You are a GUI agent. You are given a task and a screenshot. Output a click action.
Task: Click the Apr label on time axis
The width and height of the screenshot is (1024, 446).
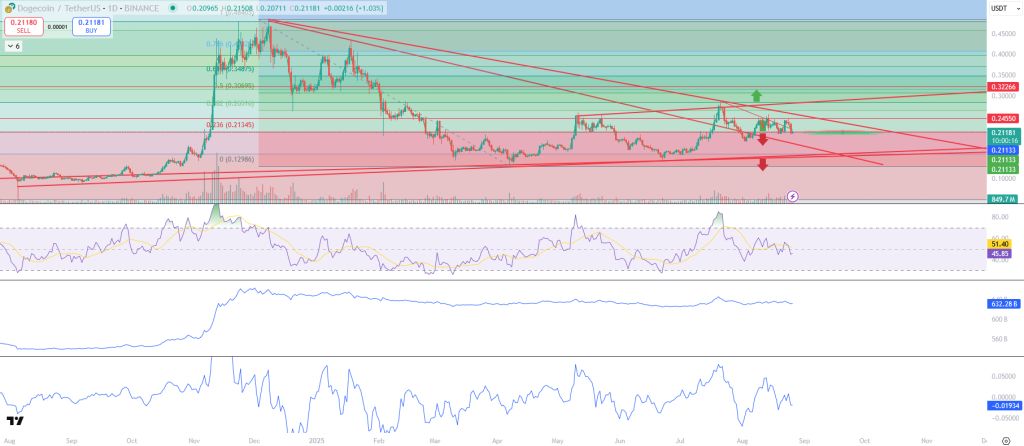[497, 441]
